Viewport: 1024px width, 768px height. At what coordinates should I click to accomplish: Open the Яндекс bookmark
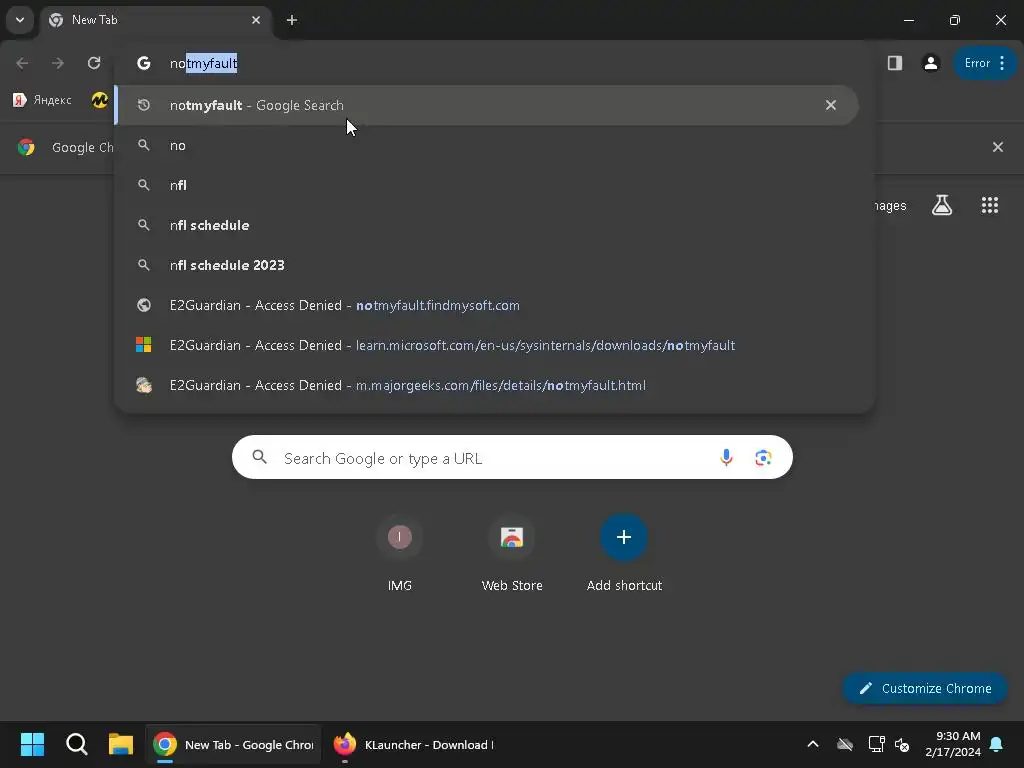(x=42, y=100)
